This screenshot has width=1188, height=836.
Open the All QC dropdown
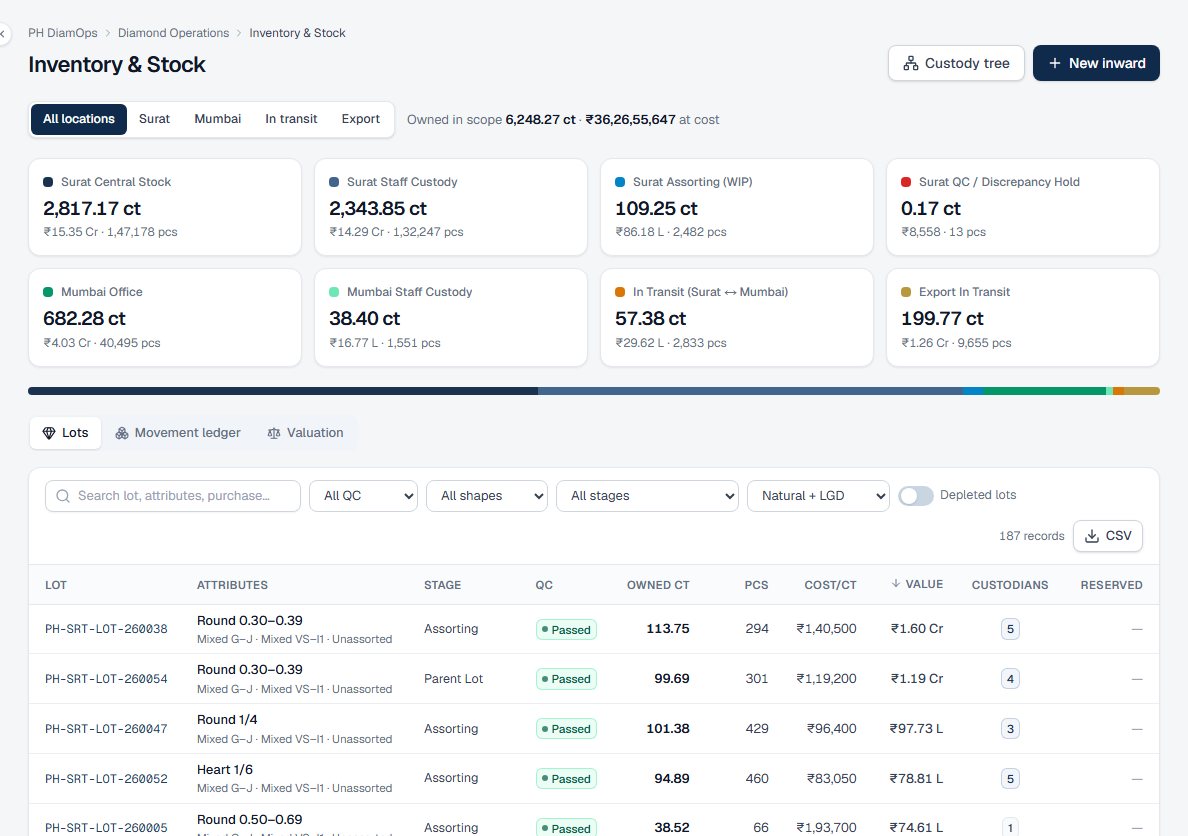point(363,496)
